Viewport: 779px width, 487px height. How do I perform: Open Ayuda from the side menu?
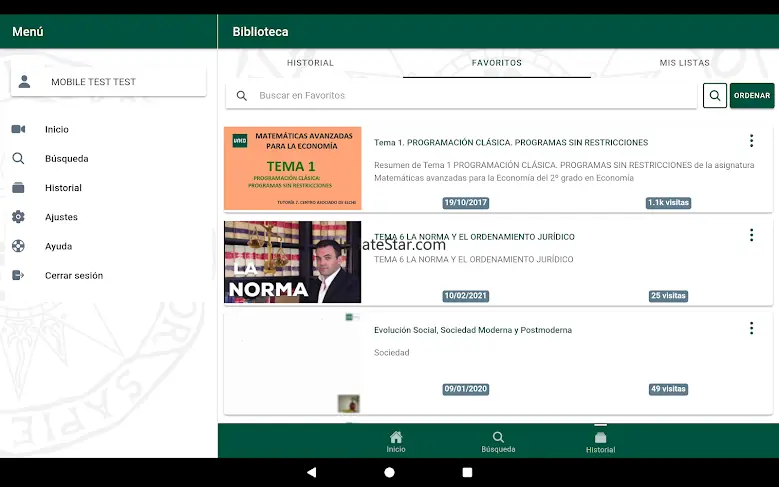(58, 246)
